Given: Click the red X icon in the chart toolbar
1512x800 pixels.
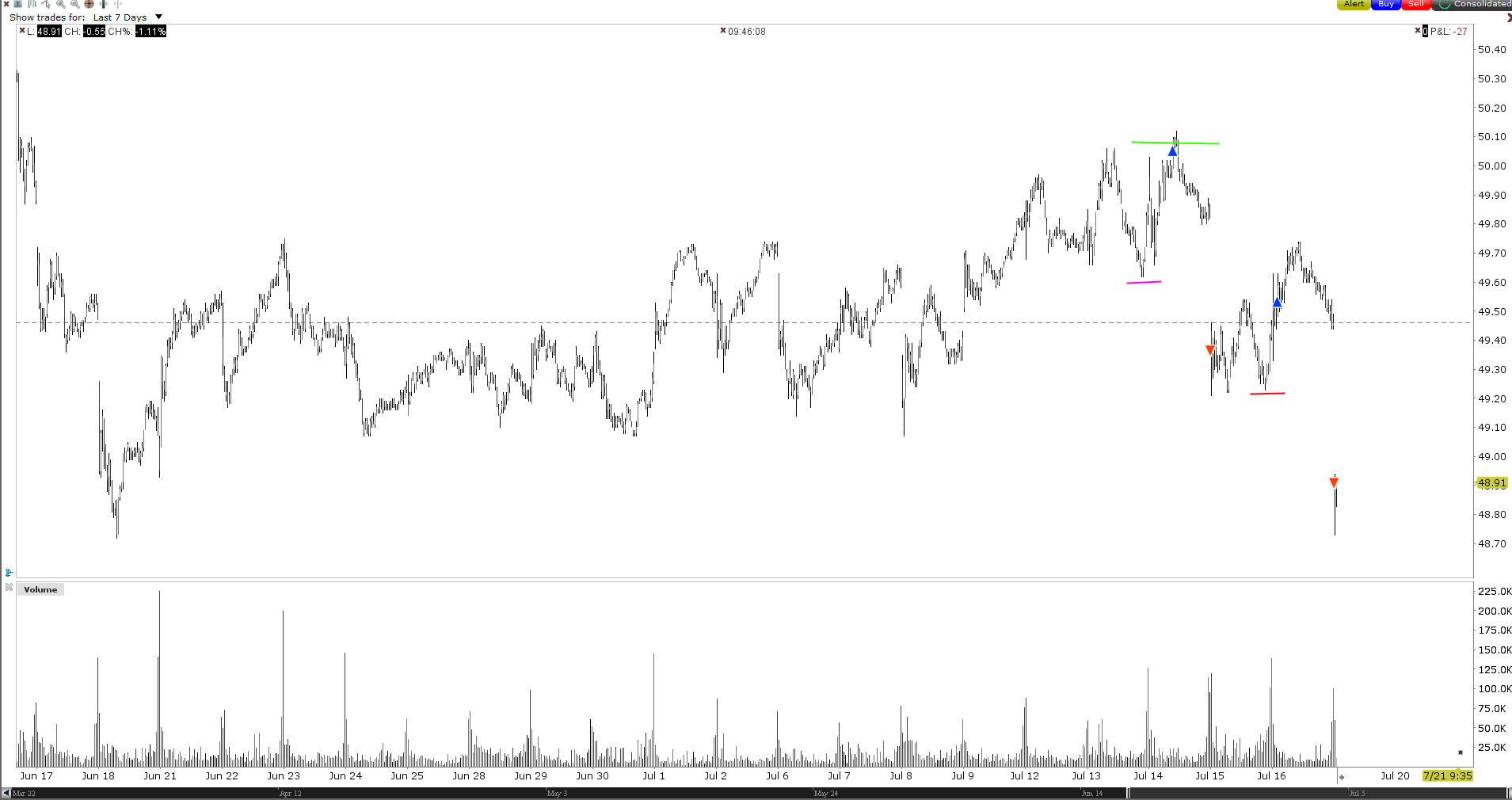Looking at the screenshot, I should tap(6, 4).
